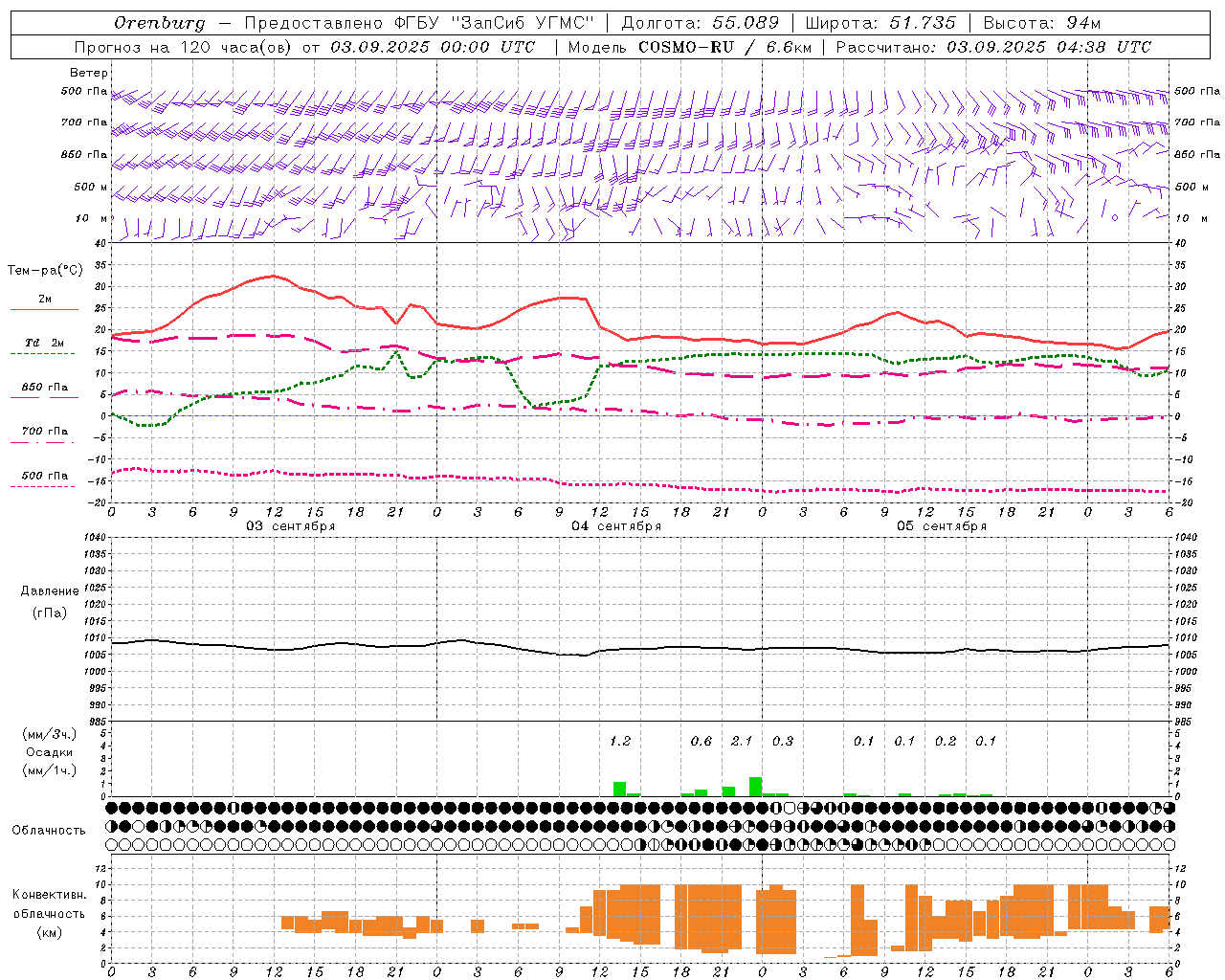This screenshot has width=1225, height=980.
Task: Click the '(км)' convective cloud unit label
Action: [49, 932]
